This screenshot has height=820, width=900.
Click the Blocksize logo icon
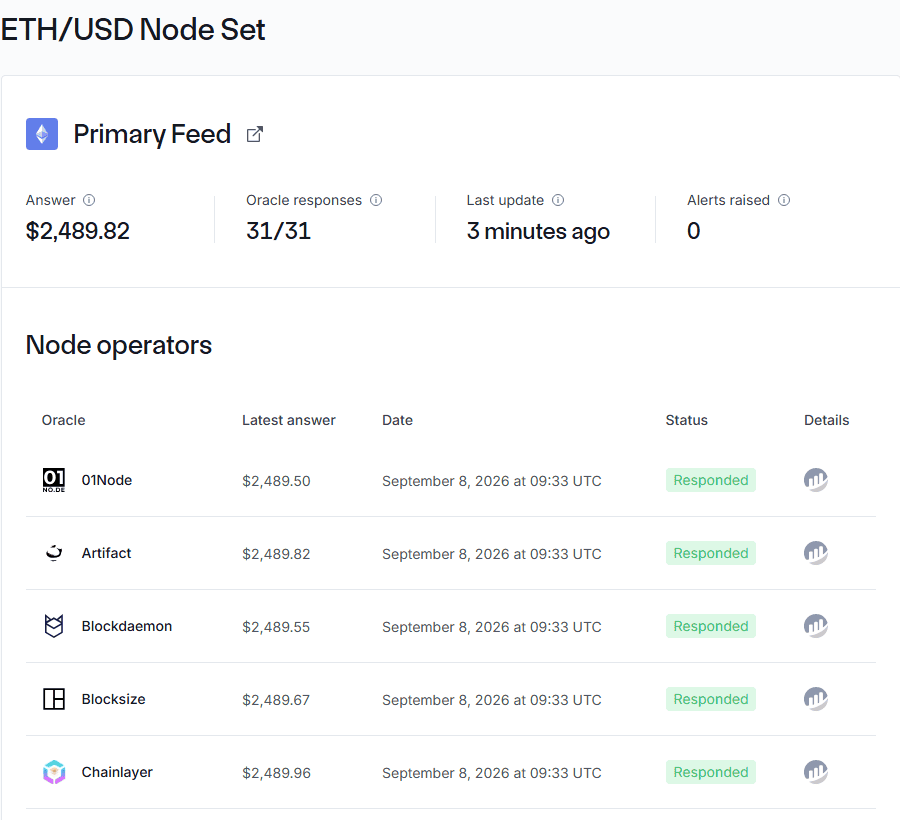(54, 699)
